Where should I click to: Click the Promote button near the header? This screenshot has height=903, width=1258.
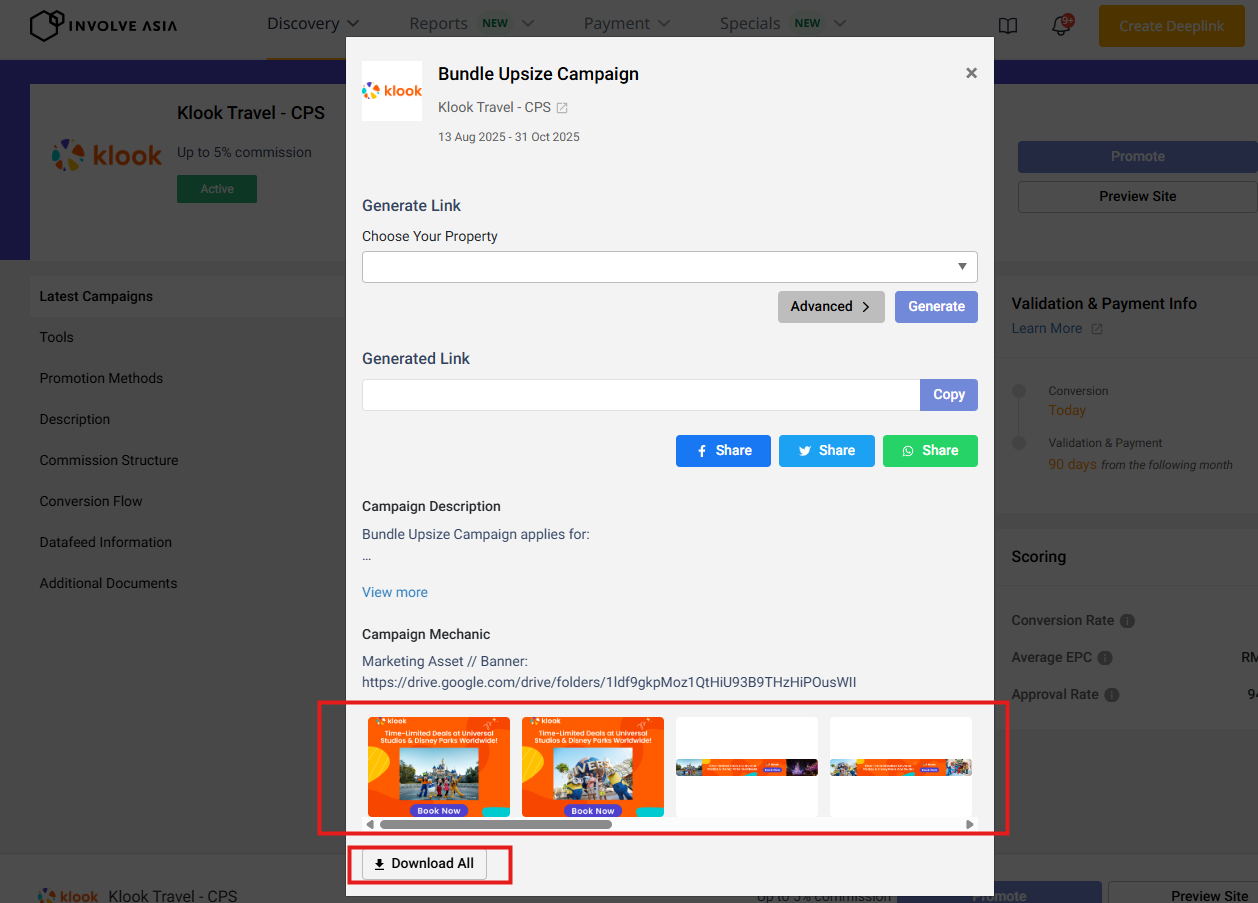1138,157
